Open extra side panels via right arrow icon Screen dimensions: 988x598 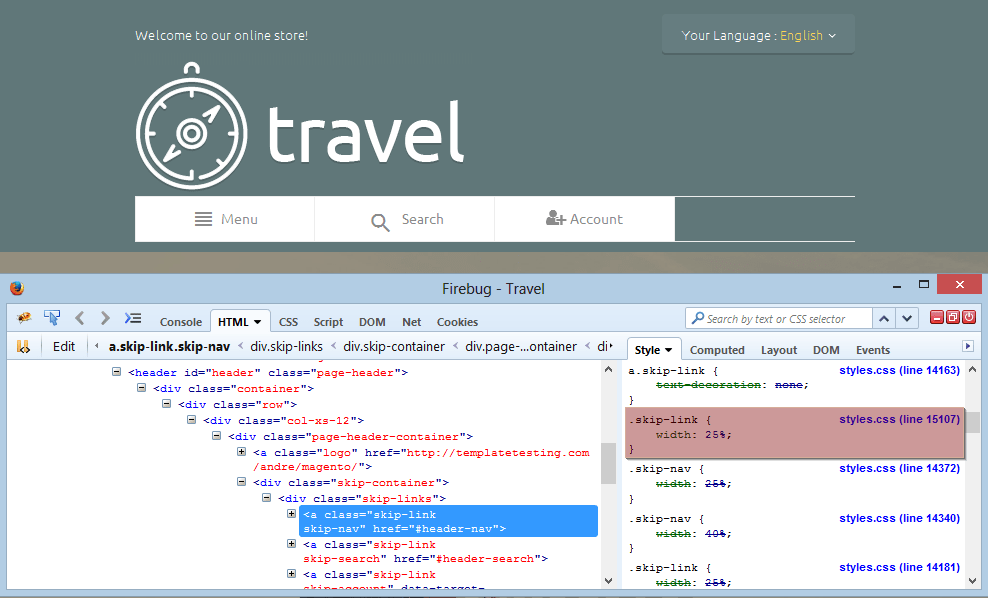[968, 345]
